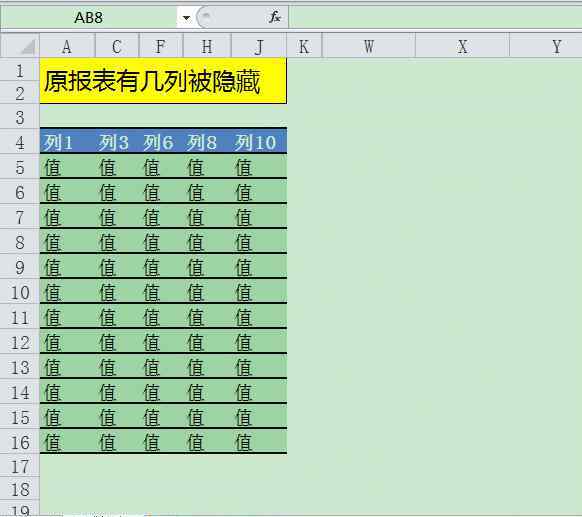The image size is (582, 517).
Task: Select row 1 header
Action: point(20,70)
